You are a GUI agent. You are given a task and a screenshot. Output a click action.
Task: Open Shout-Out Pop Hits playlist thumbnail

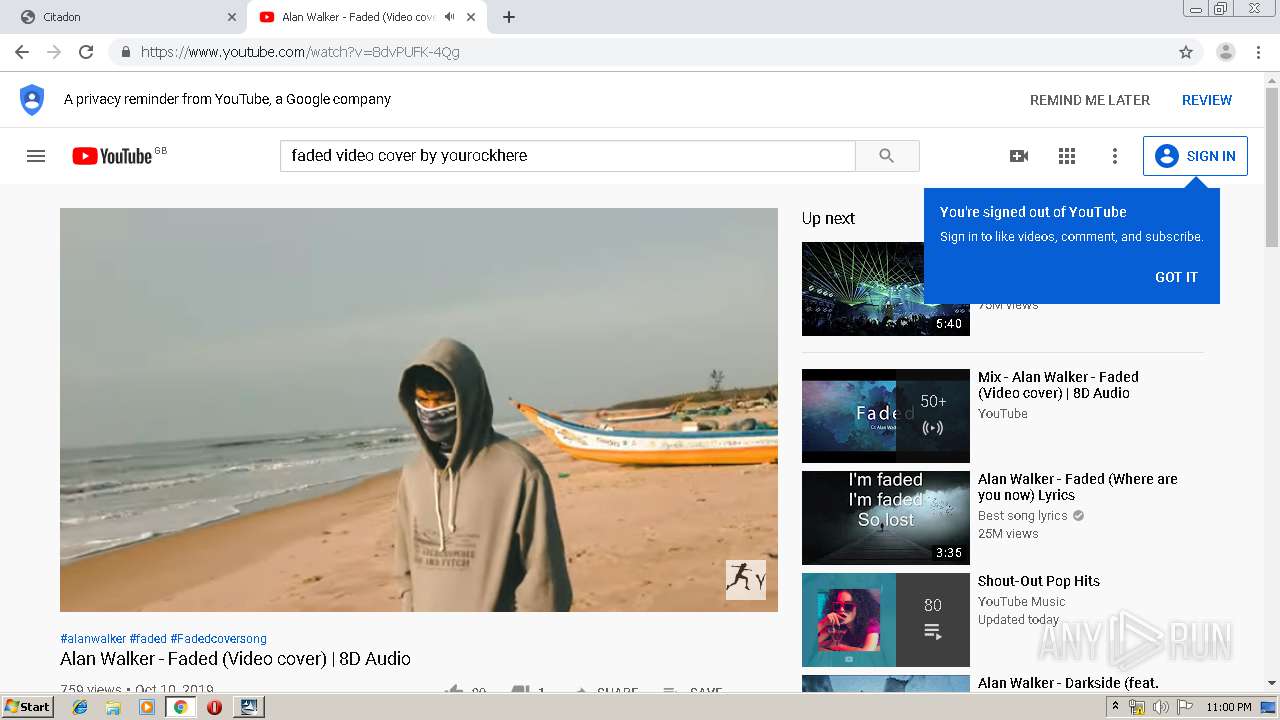click(886, 620)
